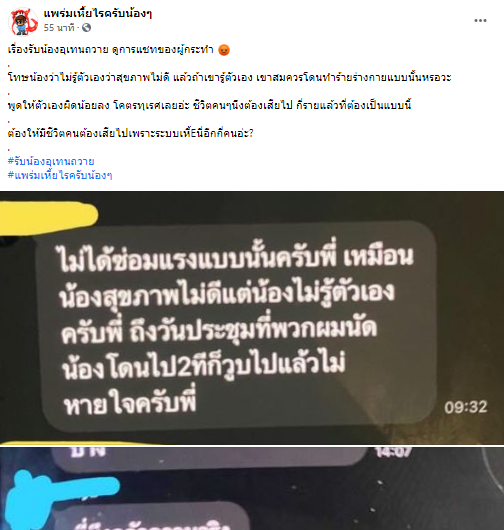Open the three-dot post options menu
Viewport: 504px width, 530px height.
pyautogui.click(x=480, y=21)
